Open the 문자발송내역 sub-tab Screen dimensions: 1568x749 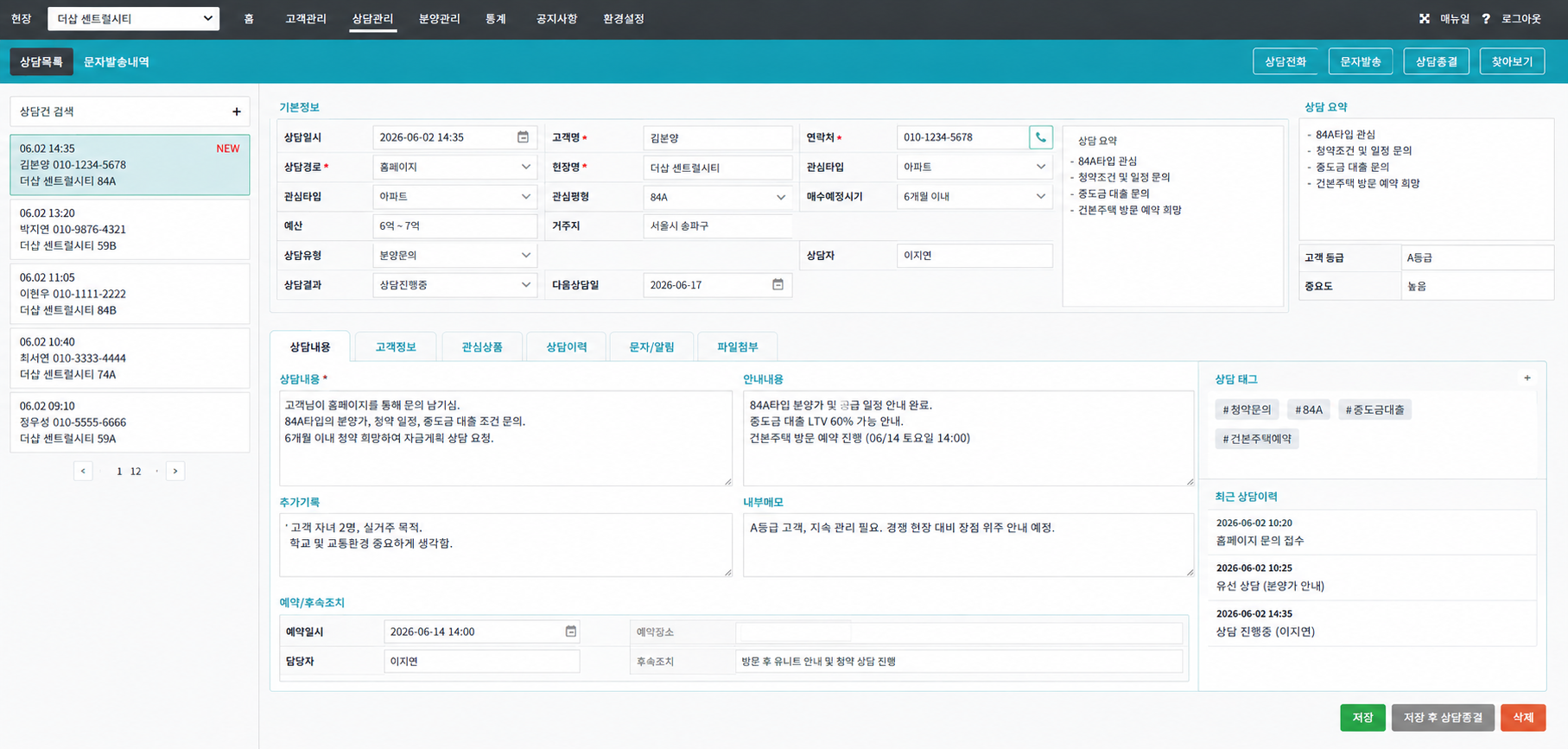(x=117, y=62)
